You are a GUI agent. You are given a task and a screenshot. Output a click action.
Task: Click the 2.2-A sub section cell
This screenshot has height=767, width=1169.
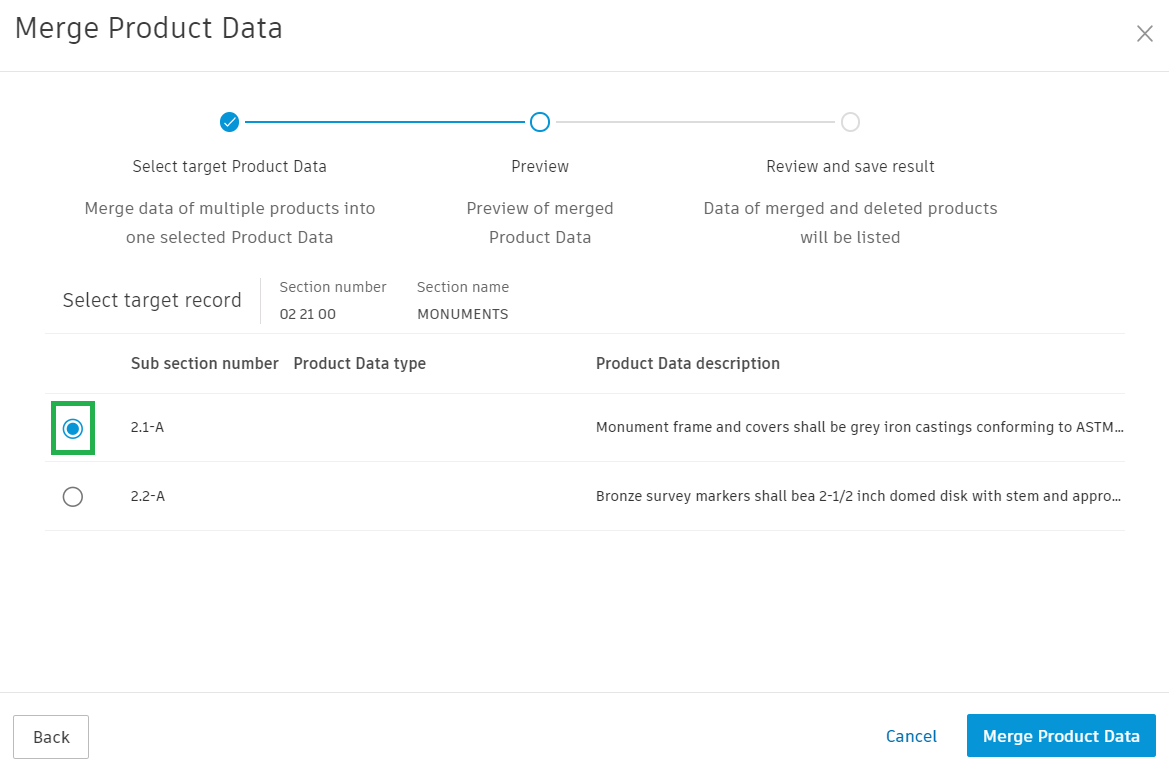coord(148,496)
